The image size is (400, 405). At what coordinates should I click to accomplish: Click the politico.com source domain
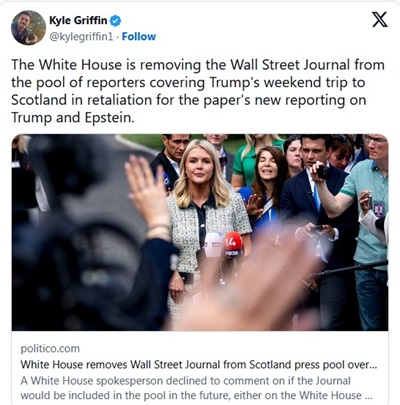50,349
